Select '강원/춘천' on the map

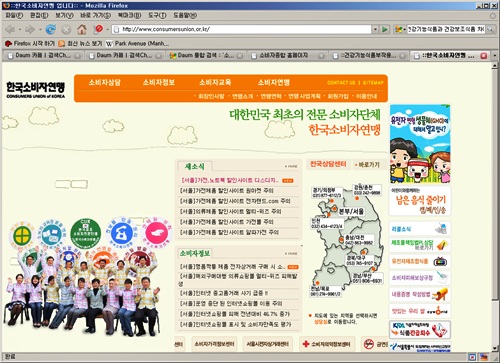(x=367, y=190)
